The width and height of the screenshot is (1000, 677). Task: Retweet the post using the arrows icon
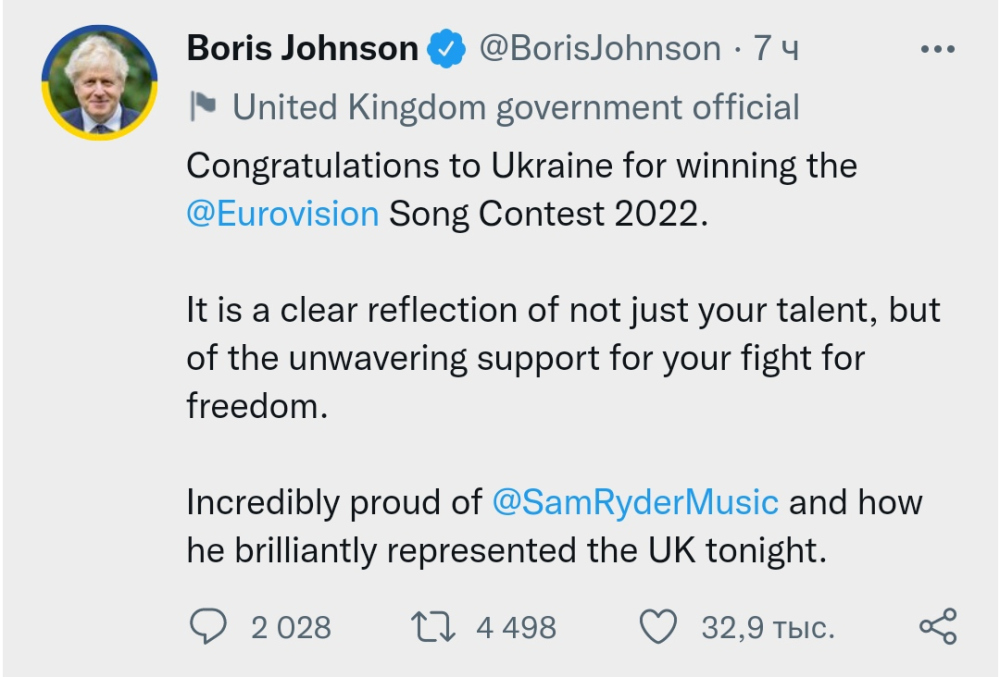[x=432, y=627]
